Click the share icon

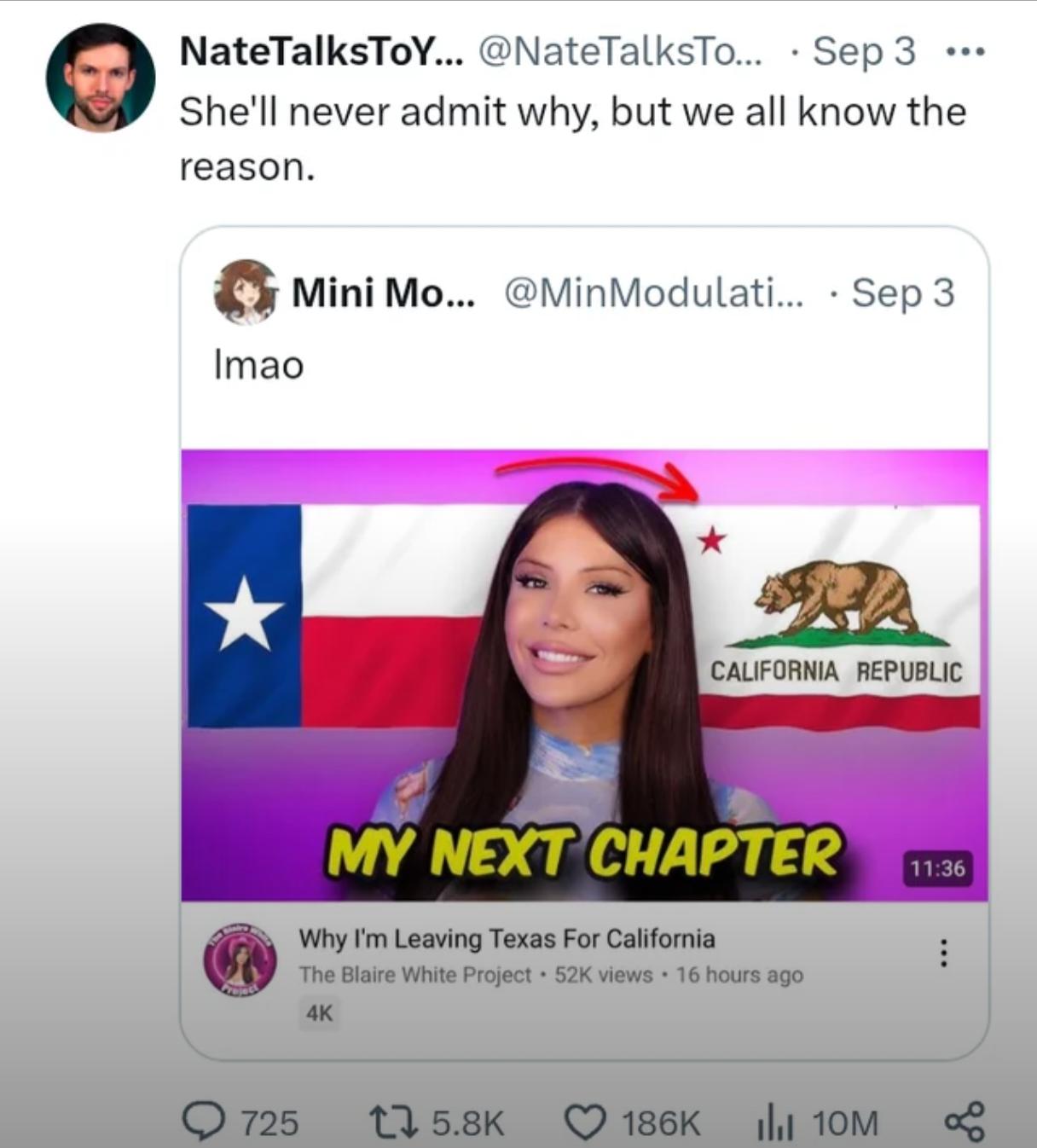point(965,1122)
